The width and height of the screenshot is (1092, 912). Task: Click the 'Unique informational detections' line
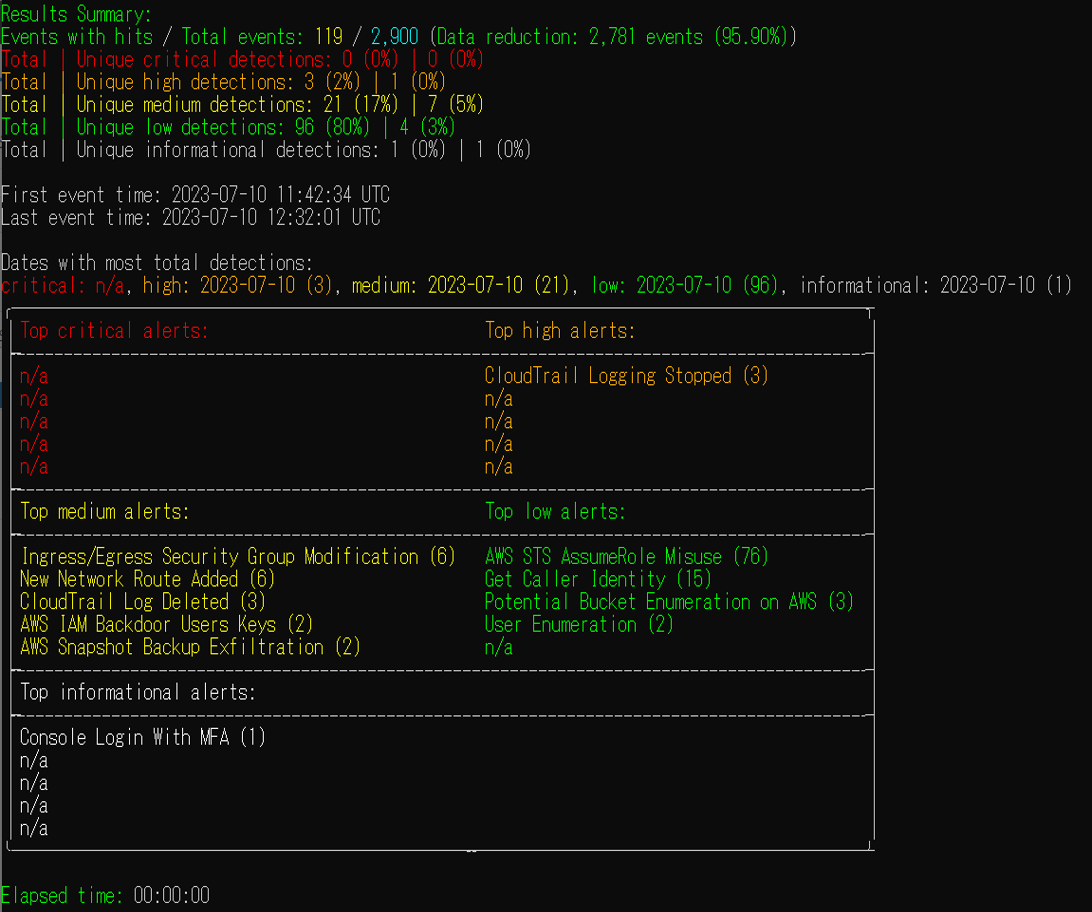coord(266,150)
